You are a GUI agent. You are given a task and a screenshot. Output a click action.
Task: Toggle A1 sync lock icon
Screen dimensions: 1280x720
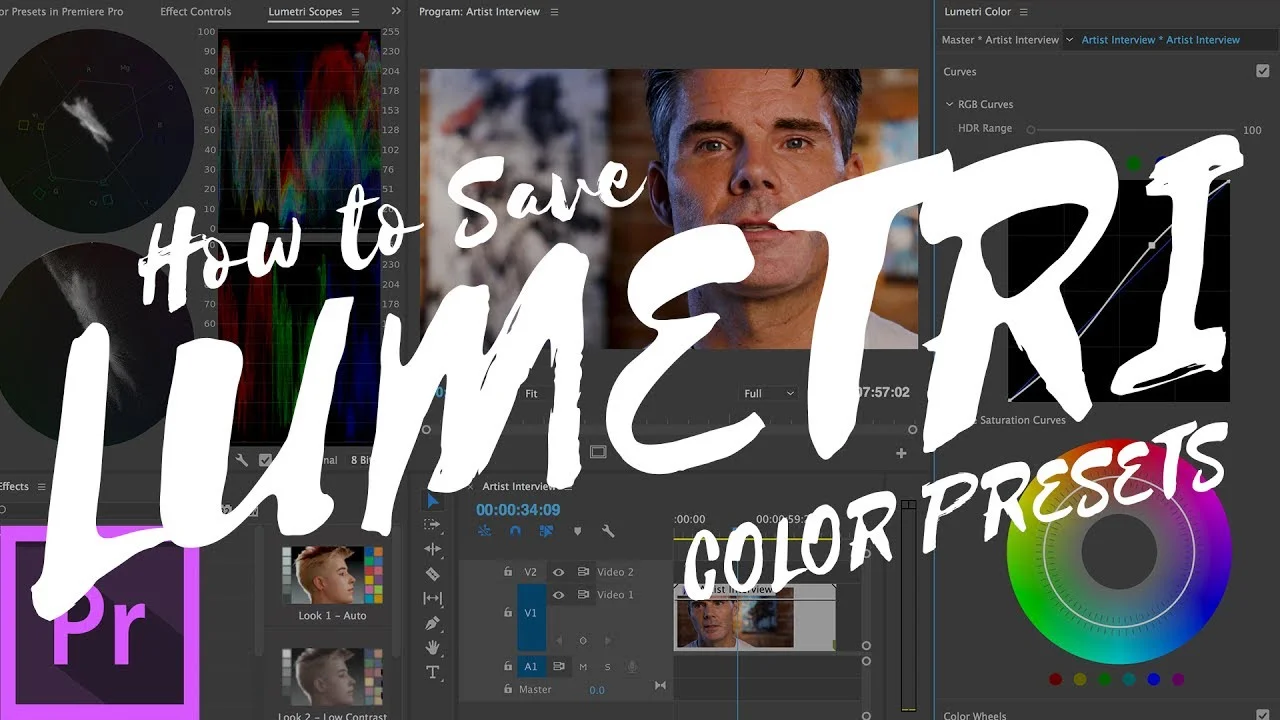coord(559,666)
